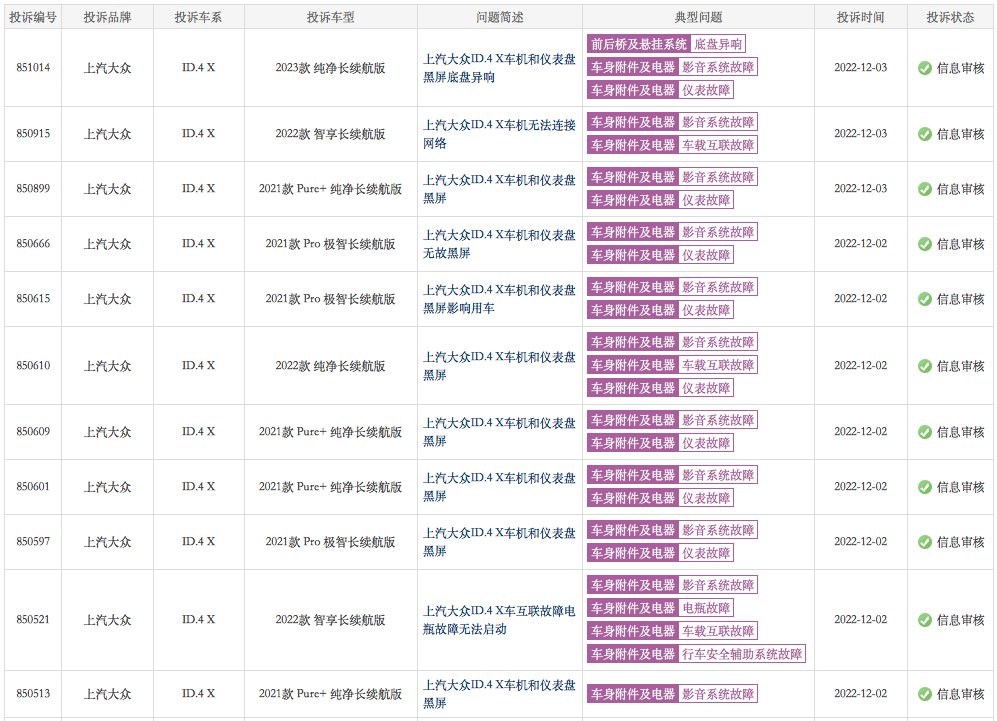Select the 电瓶故障 issue tag
This screenshot has height=721, width=997.
tap(706, 608)
